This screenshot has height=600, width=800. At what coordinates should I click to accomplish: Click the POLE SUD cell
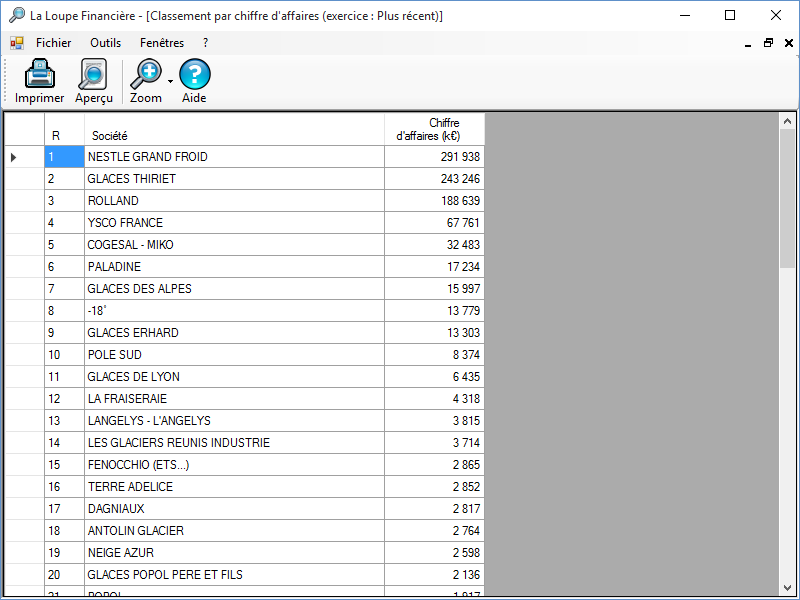[234, 355]
